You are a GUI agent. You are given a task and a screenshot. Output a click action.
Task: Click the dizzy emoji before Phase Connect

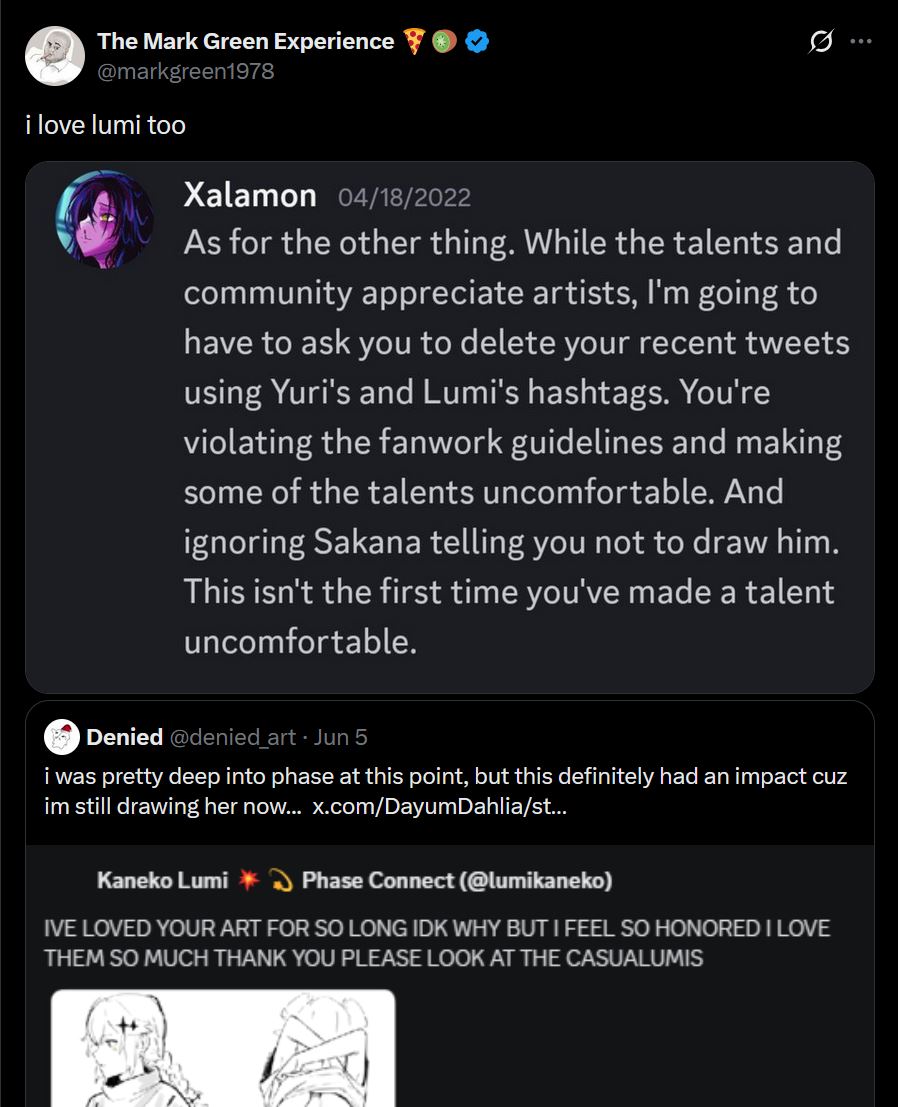[x=282, y=881]
